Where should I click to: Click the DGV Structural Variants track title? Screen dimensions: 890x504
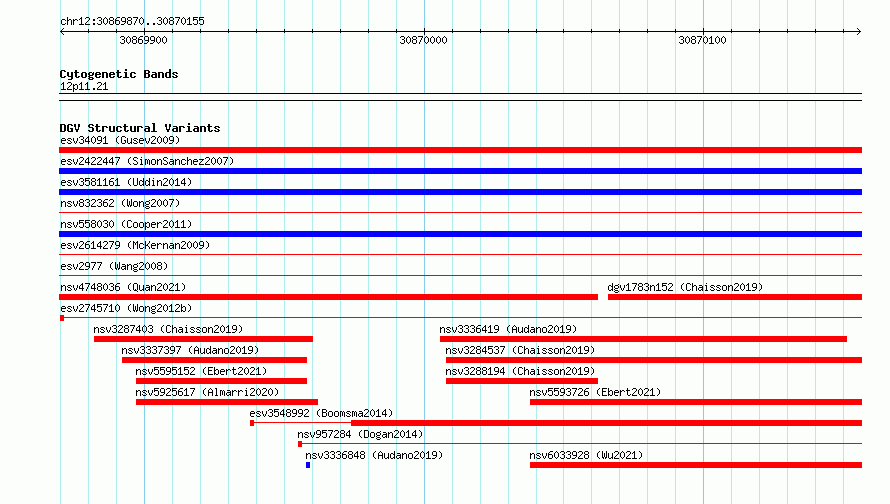[x=140, y=128]
